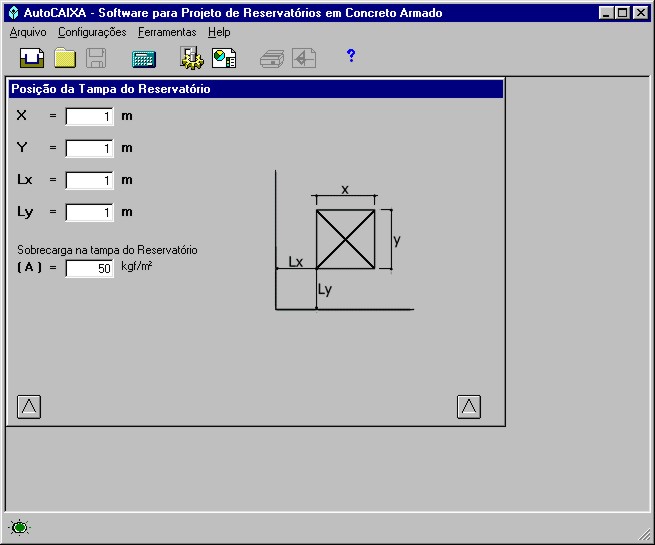
Task: Click the gear calculation settings icon
Action: (192, 58)
